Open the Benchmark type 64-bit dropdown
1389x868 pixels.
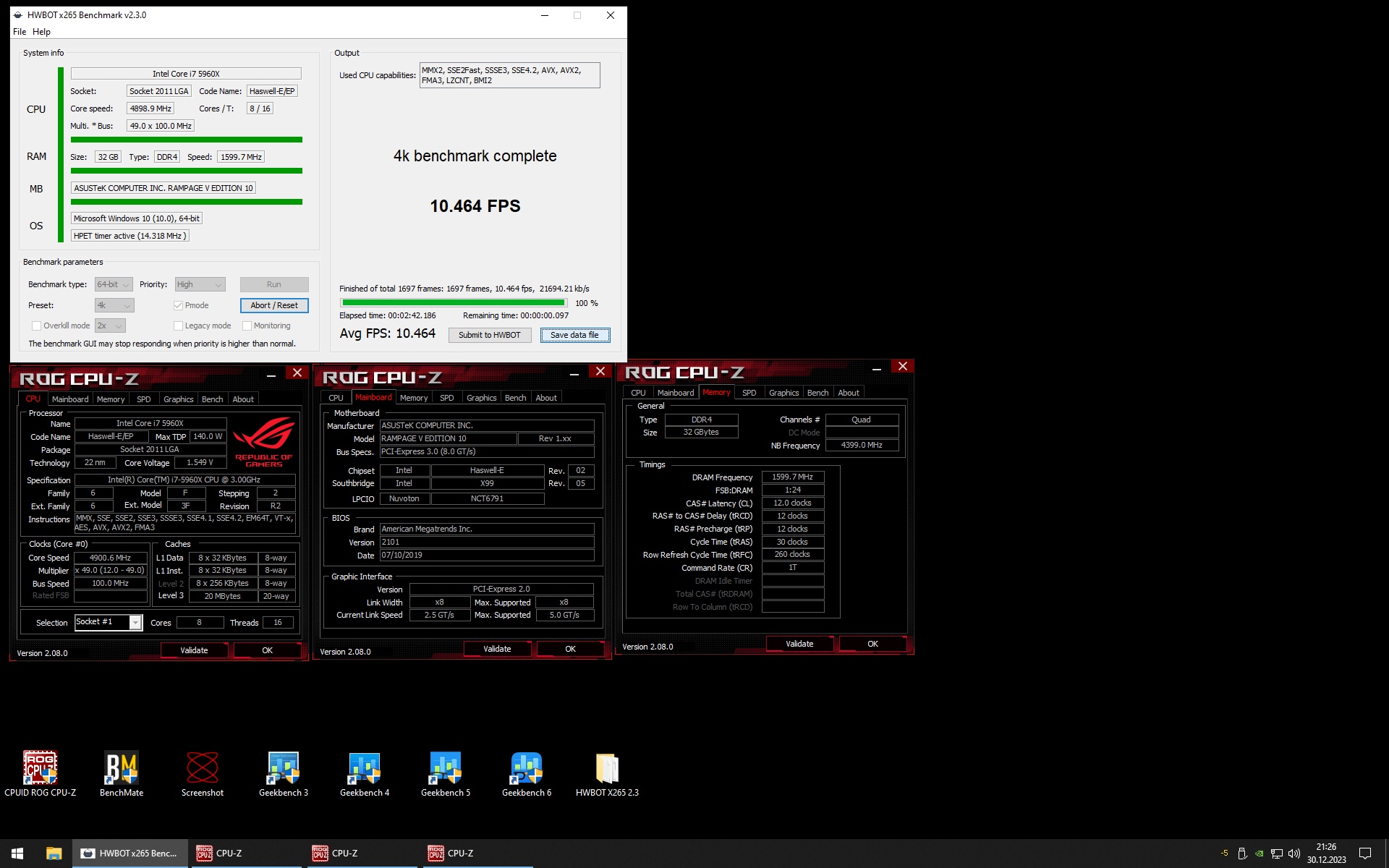point(114,284)
